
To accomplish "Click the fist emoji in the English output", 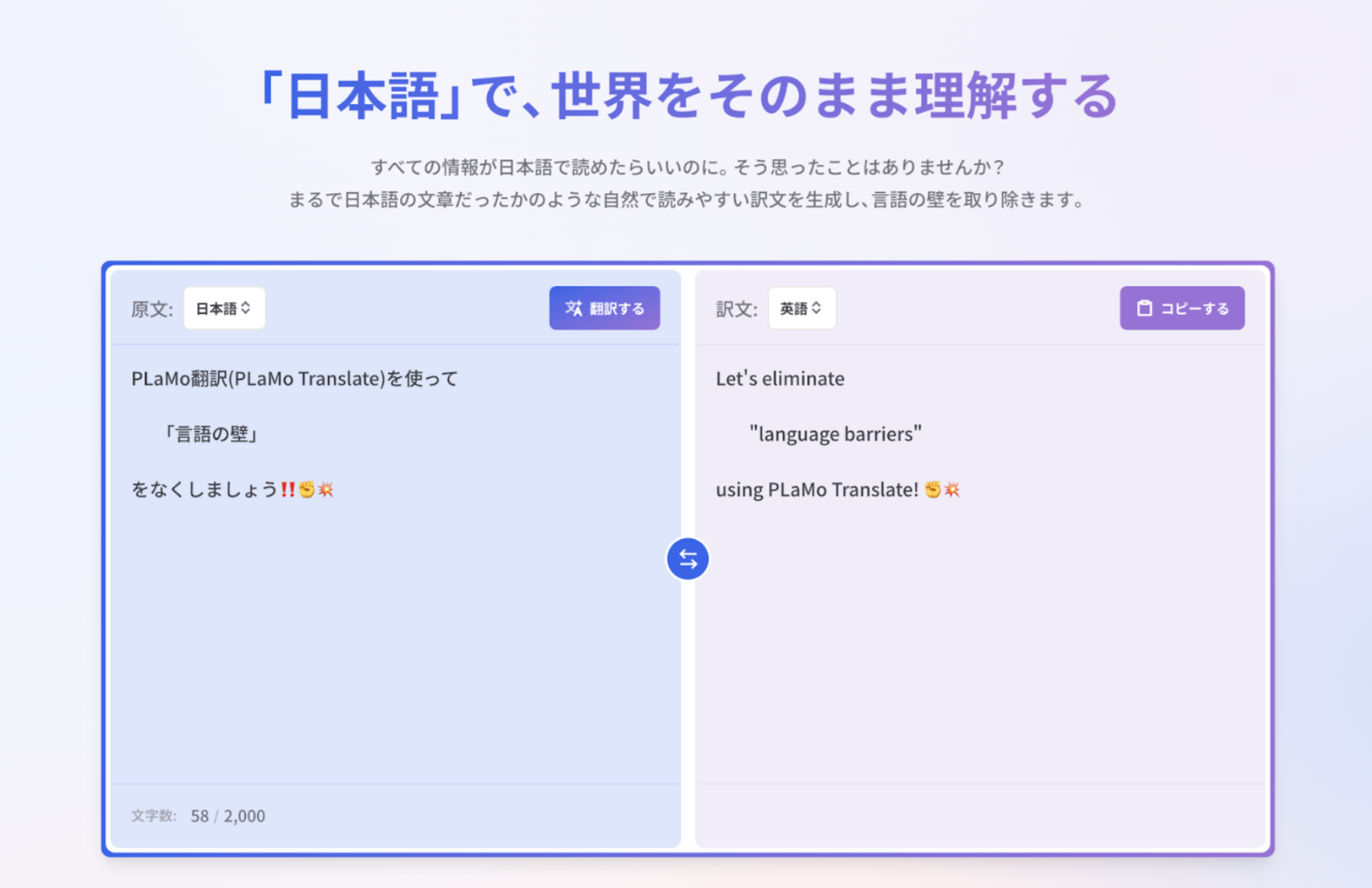I will click(932, 489).
